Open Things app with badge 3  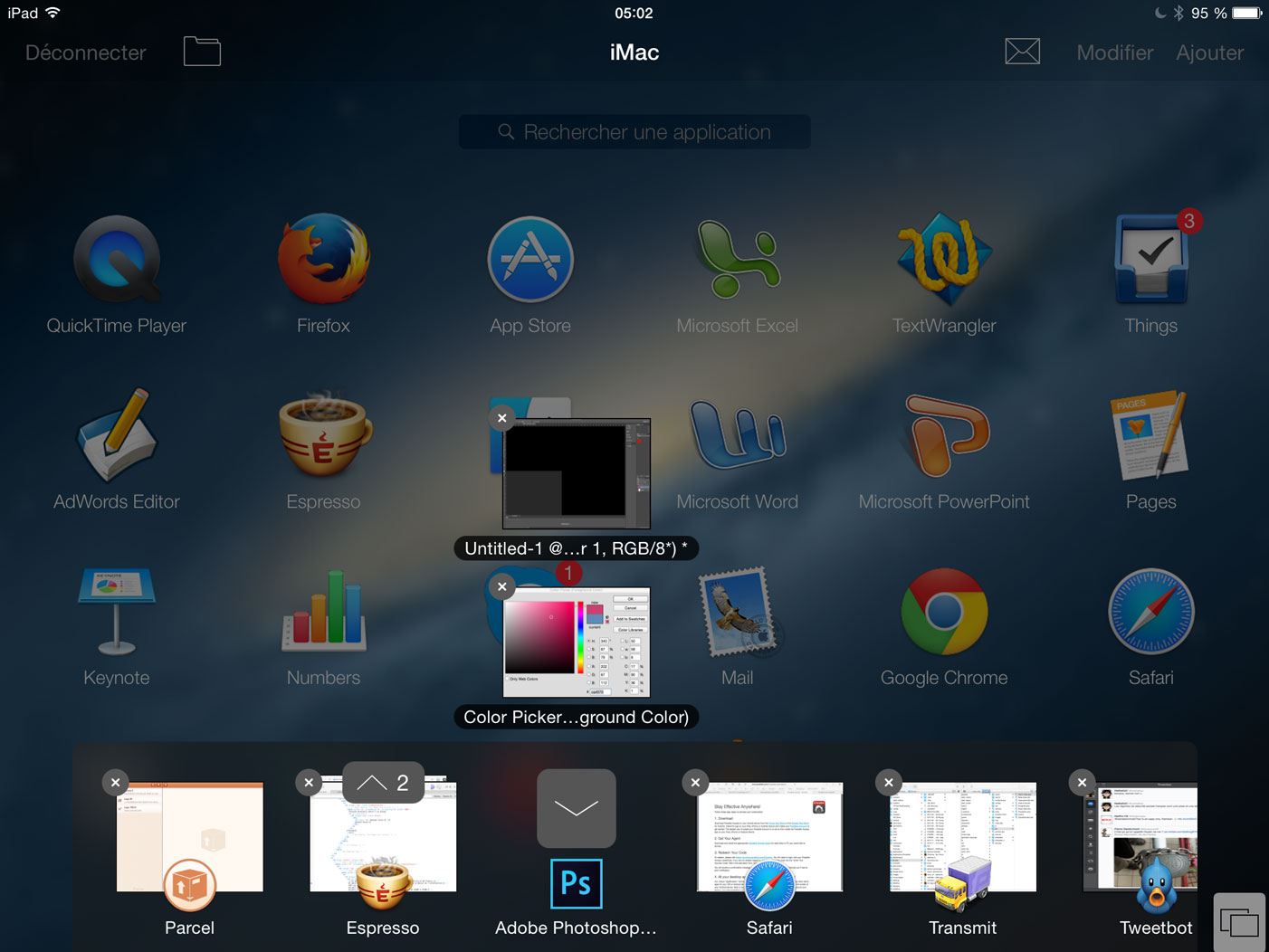1151,261
